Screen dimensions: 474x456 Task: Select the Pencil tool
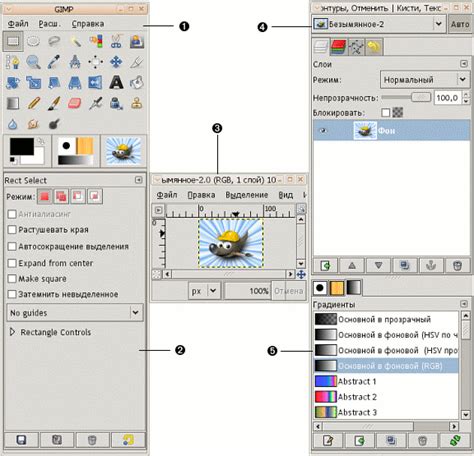pos(33,103)
